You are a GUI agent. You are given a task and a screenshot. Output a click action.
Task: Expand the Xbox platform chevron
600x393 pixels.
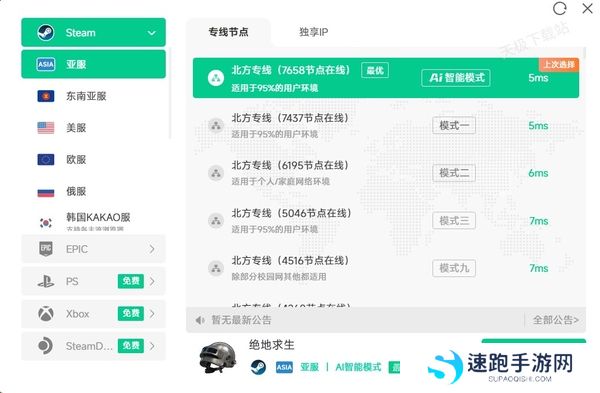[152, 314]
